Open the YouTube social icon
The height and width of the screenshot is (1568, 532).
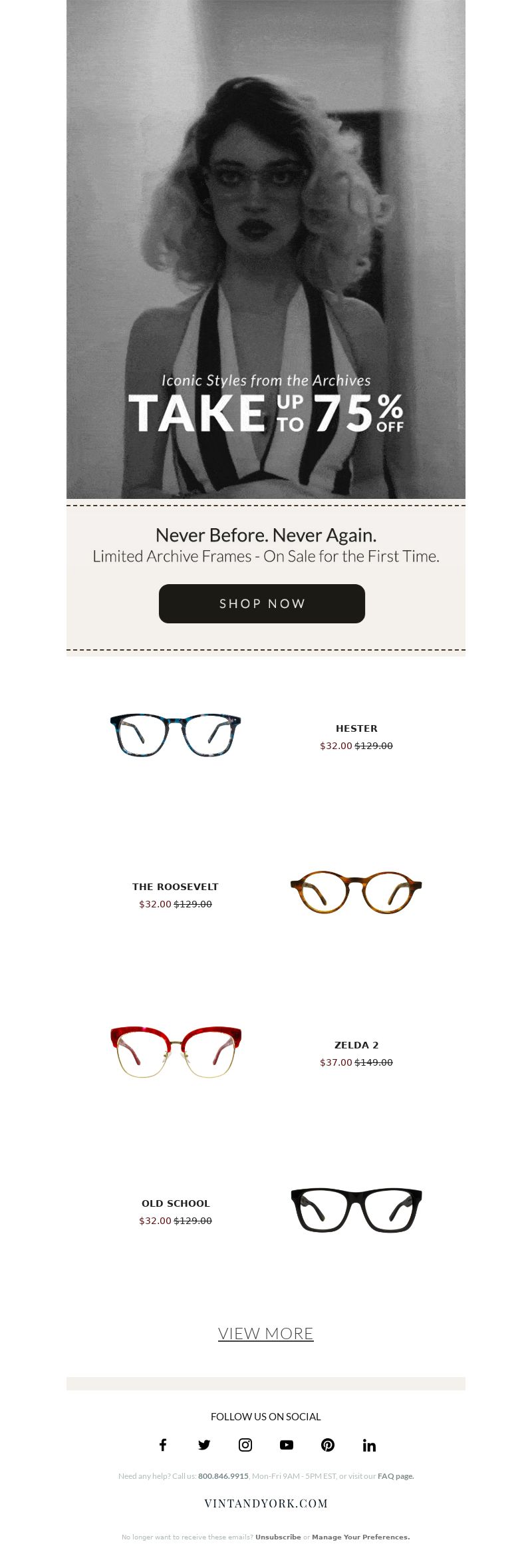pos(287,1444)
